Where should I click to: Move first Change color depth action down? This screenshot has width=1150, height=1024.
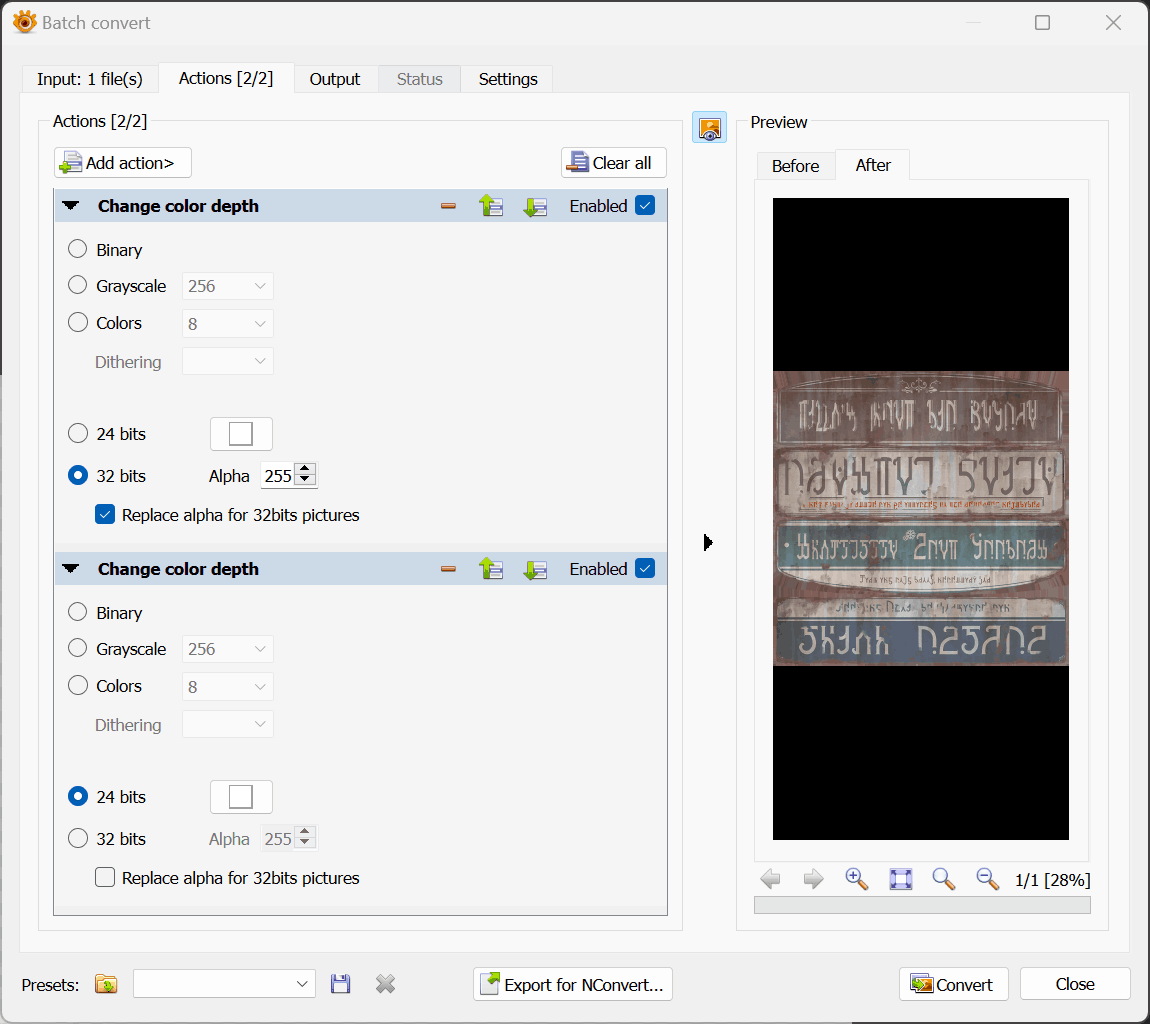point(535,206)
